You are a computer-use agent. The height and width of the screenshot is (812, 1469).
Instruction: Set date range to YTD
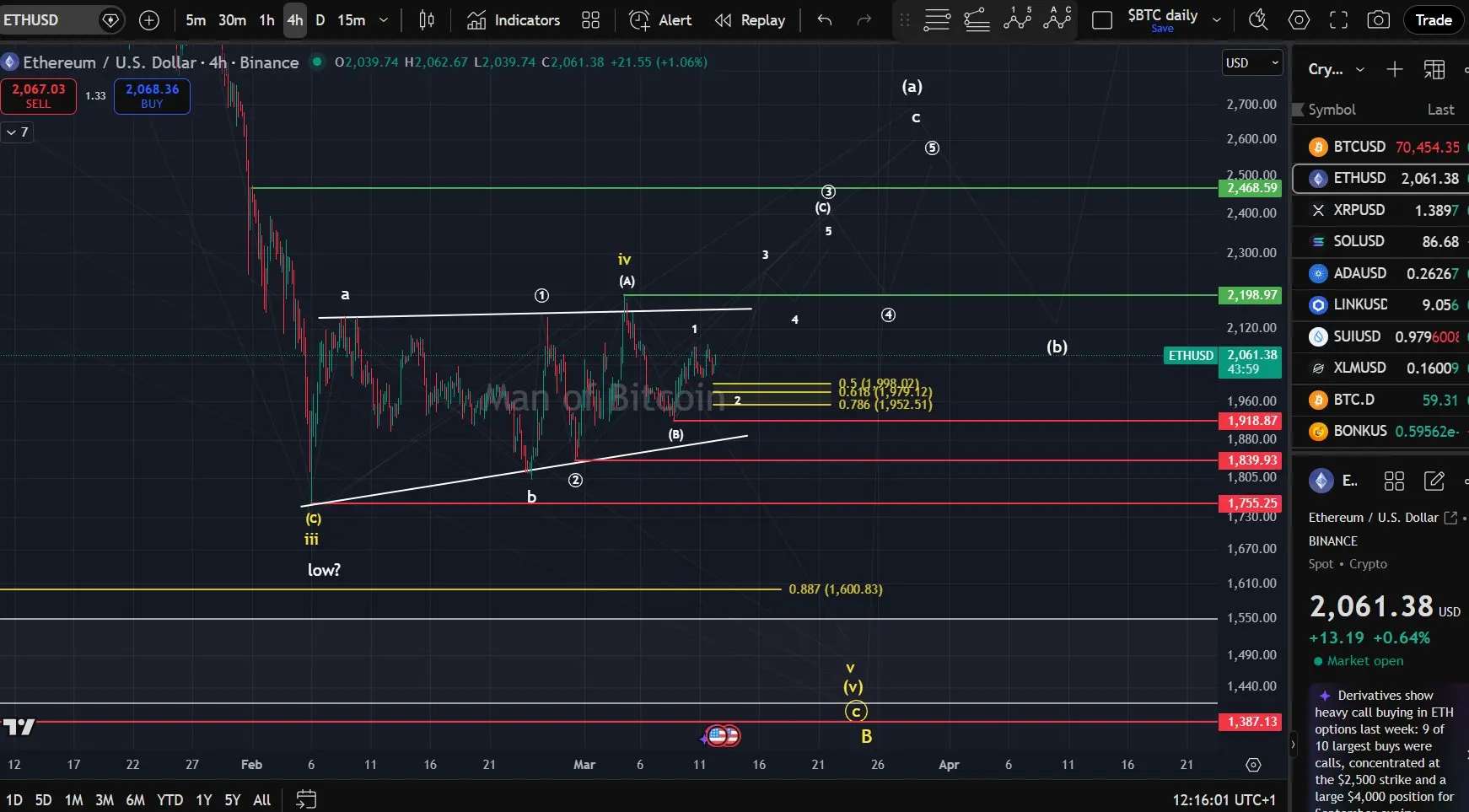point(169,799)
